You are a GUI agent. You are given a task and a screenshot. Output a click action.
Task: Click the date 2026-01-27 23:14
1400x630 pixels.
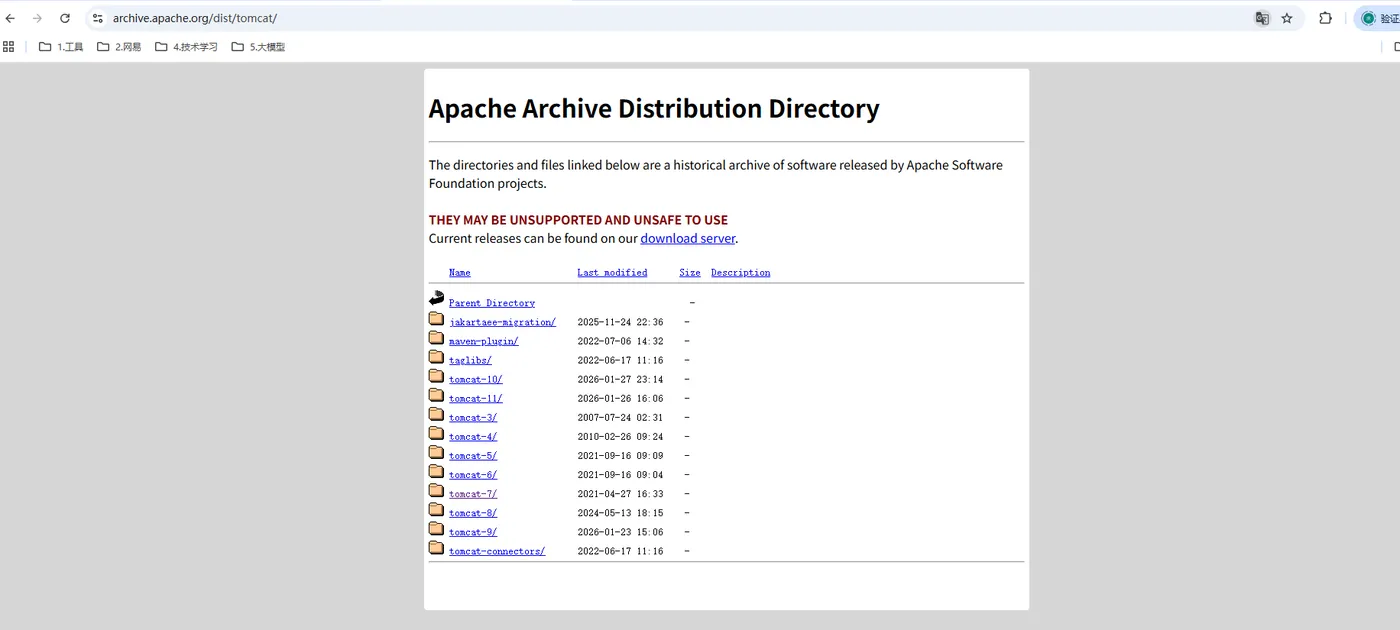[620, 379]
